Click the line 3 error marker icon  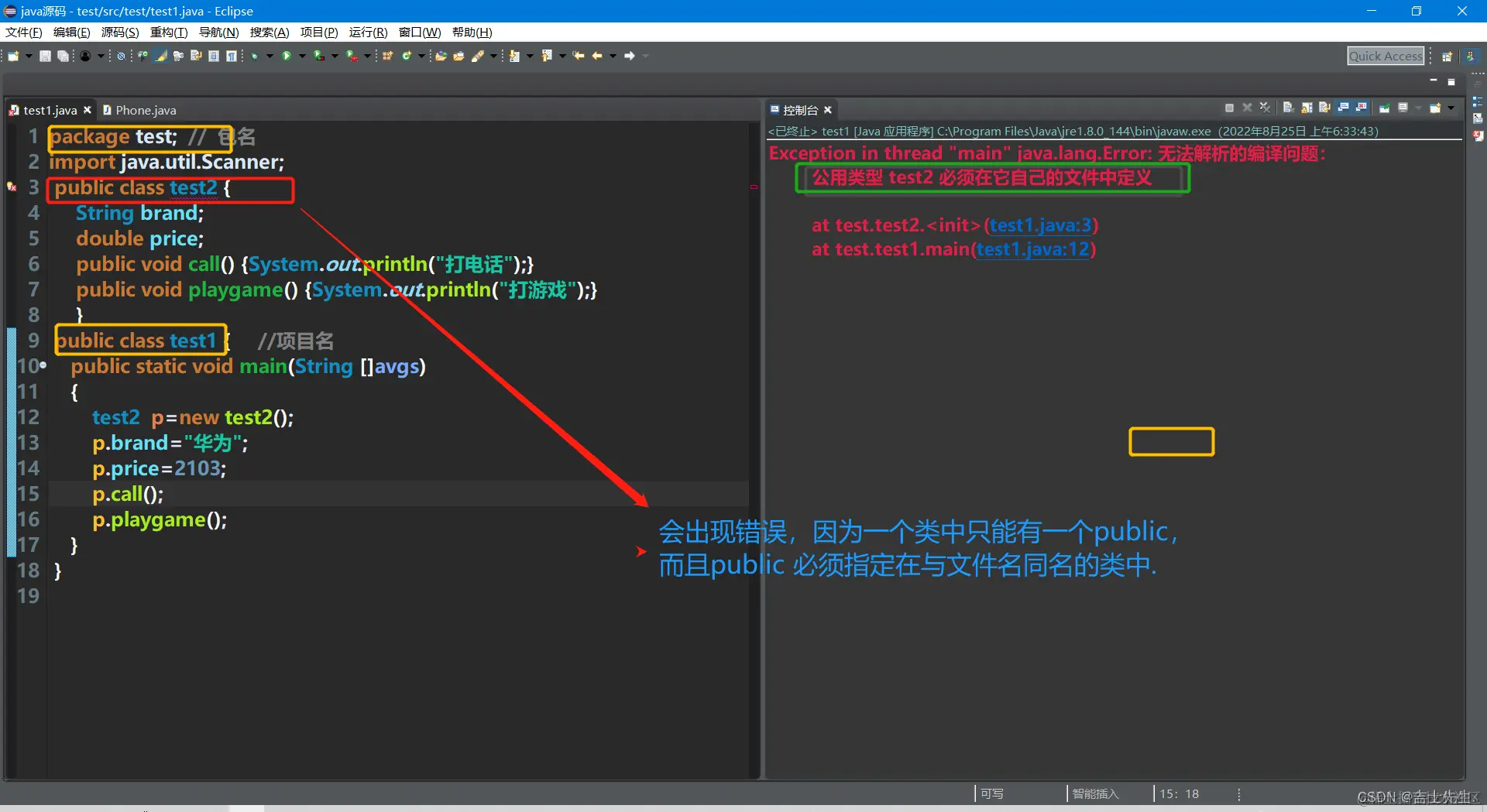coord(12,187)
